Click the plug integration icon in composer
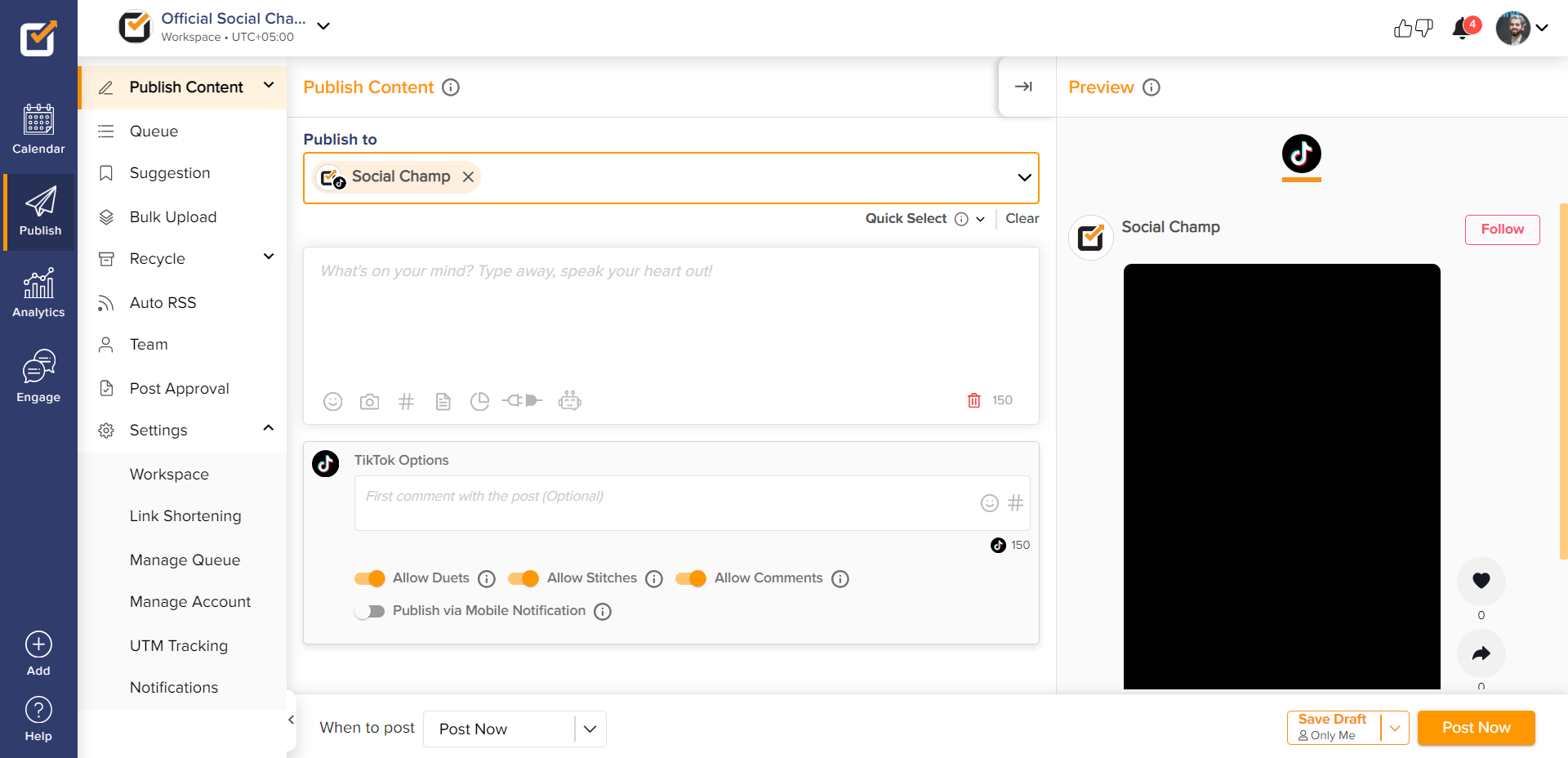Viewport: 1568px width, 758px height. 522,400
